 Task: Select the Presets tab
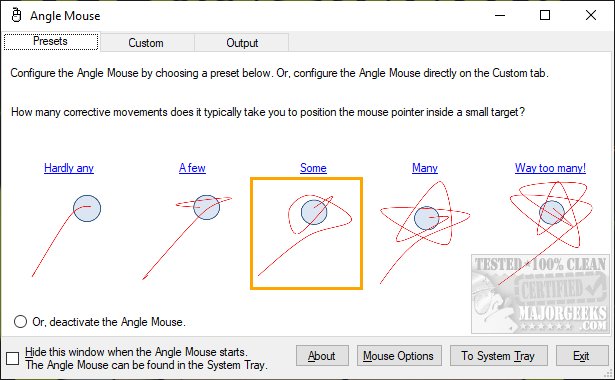(51, 41)
